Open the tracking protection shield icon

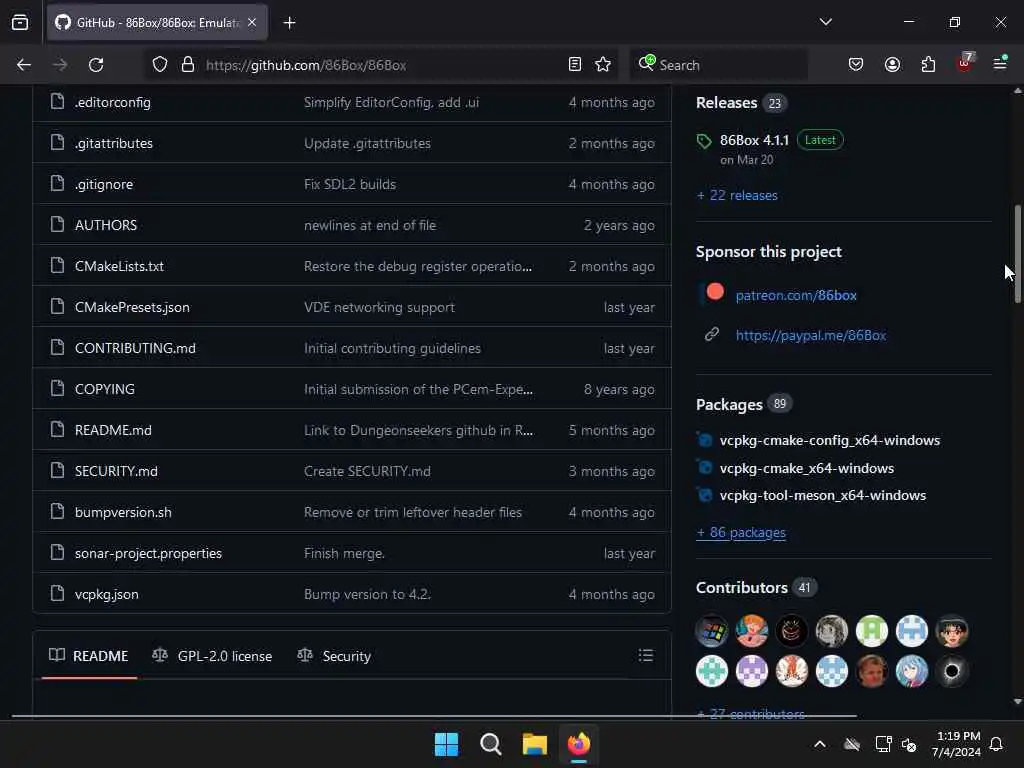pos(160,65)
